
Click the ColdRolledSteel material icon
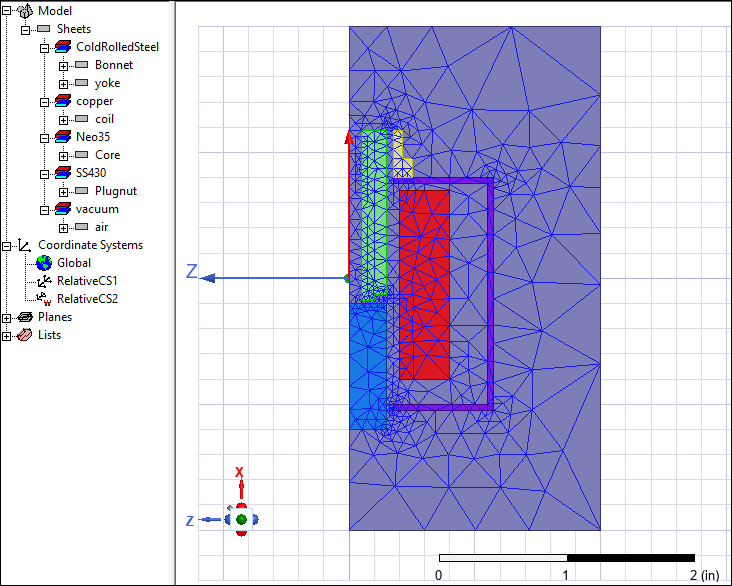pos(63,47)
